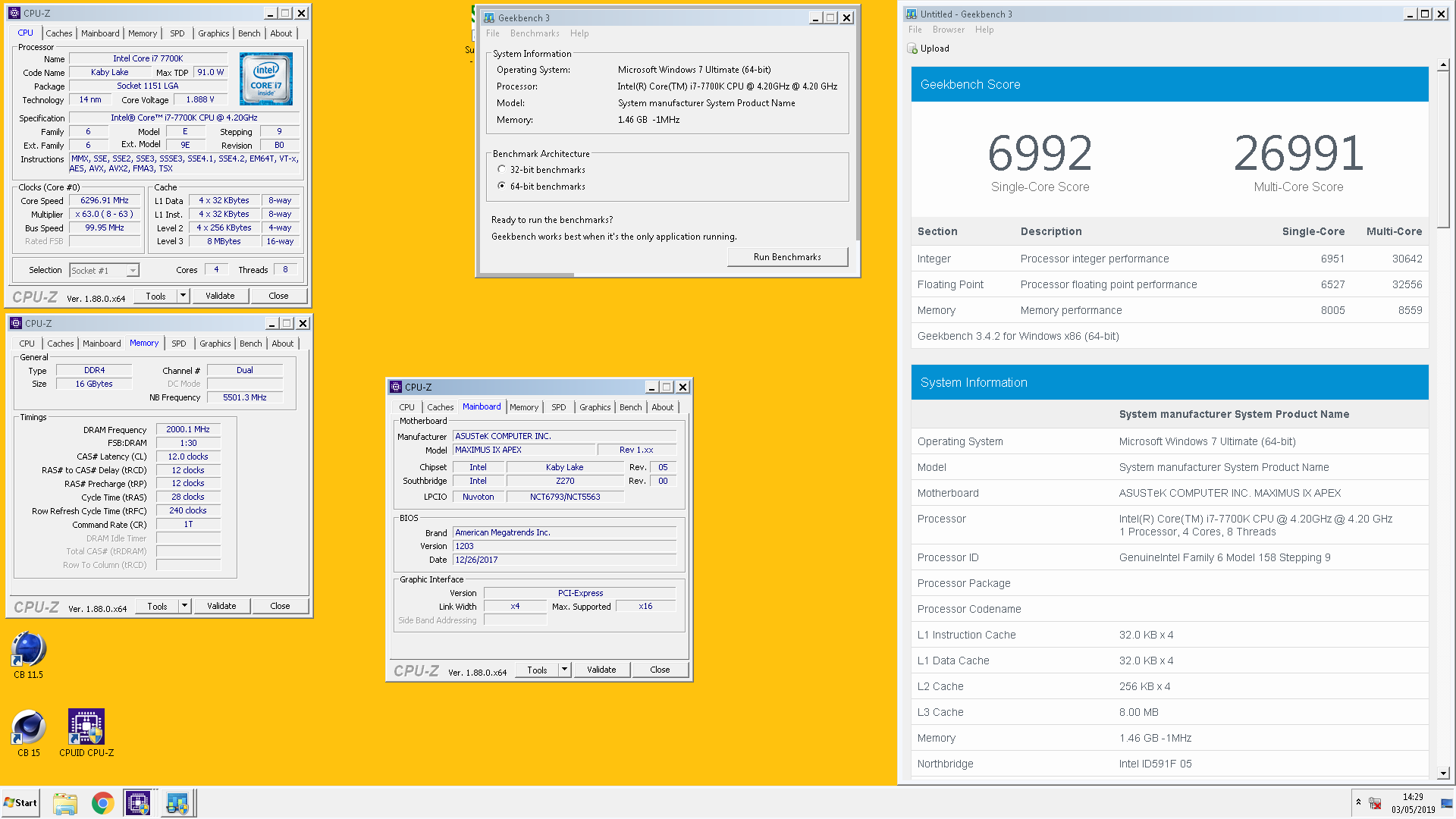Switch to Caches tab in top CPU-Z window

[x=59, y=33]
